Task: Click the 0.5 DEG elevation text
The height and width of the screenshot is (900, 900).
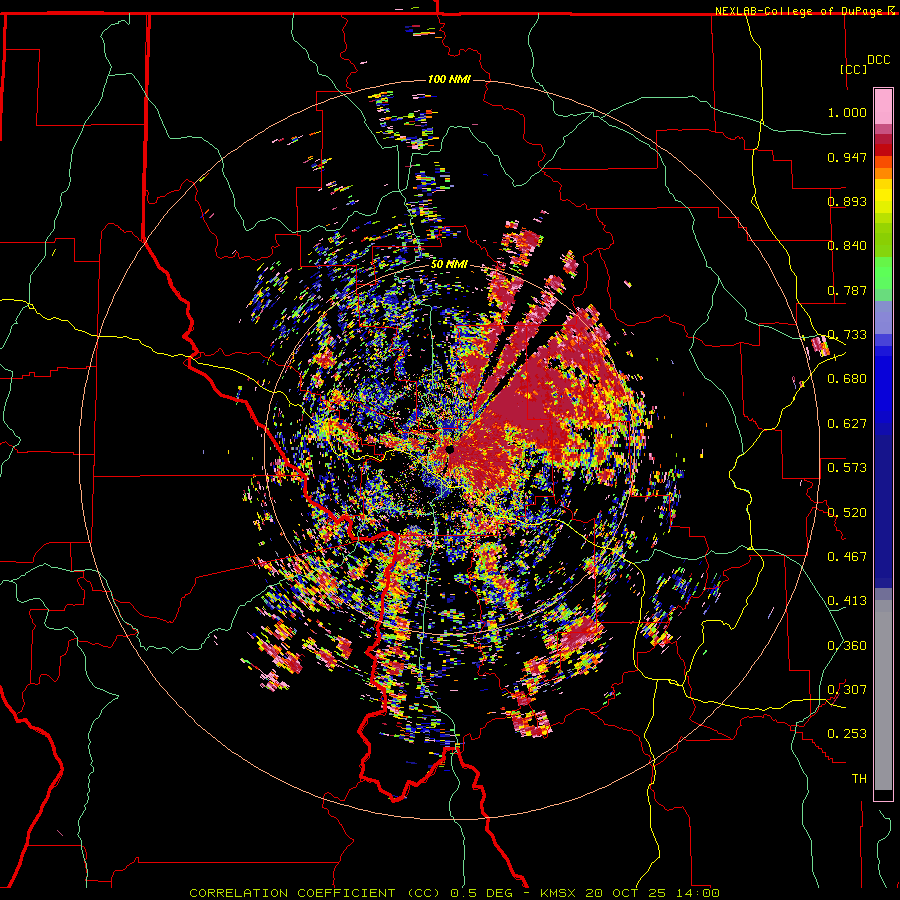Action: pyautogui.click(x=481, y=893)
